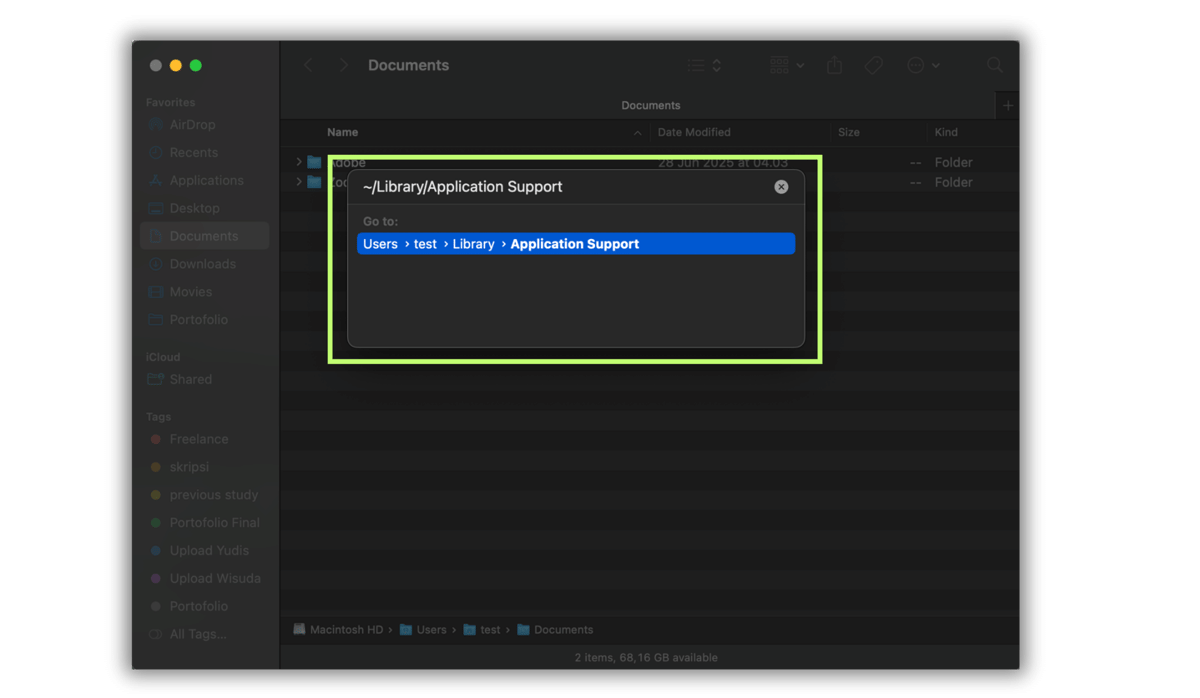1200x698 pixels.
Task: Minimize the window with the yellow button
Action: tap(176, 65)
